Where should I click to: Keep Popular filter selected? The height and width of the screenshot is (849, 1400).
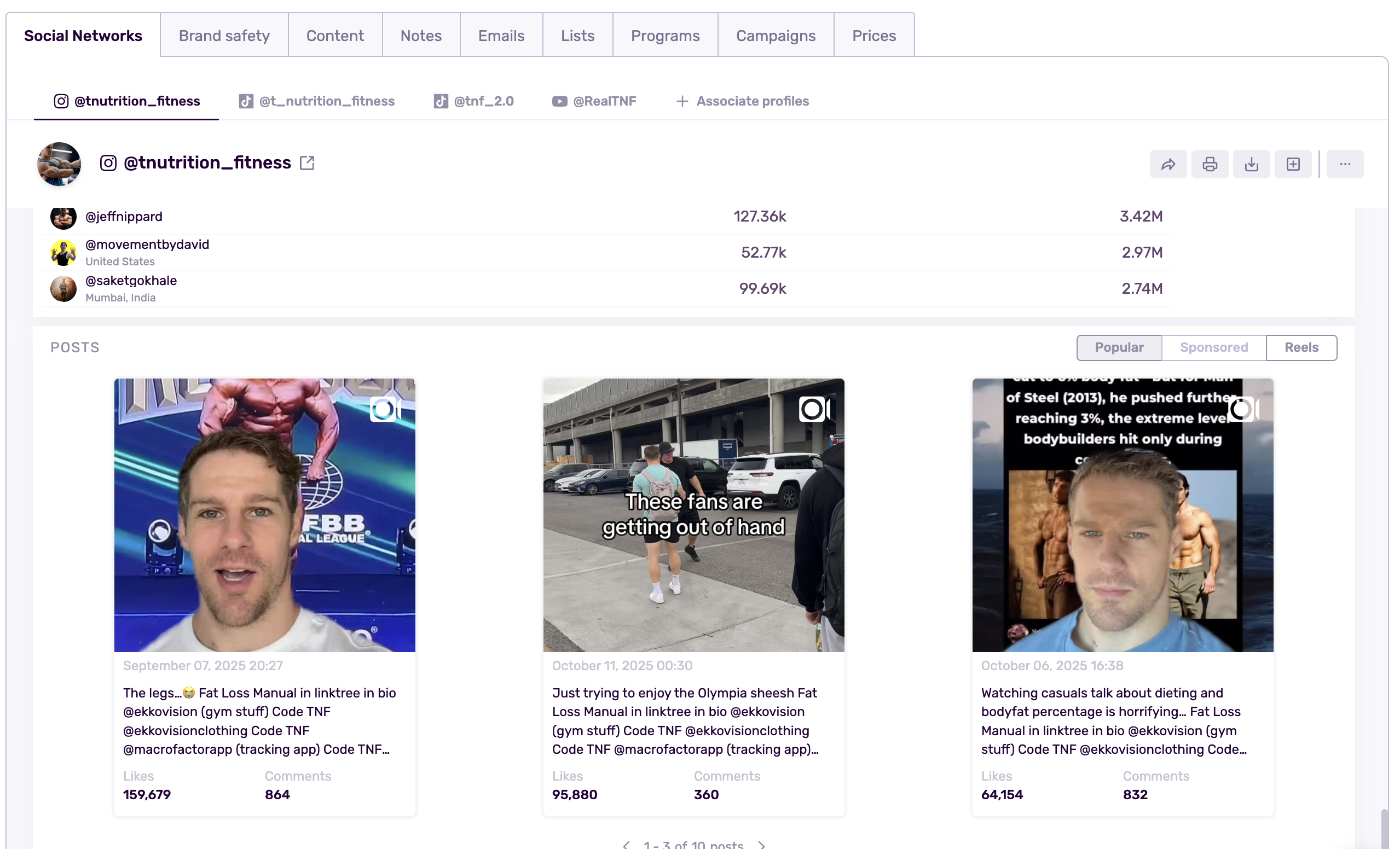pyautogui.click(x=1118, y=347)
